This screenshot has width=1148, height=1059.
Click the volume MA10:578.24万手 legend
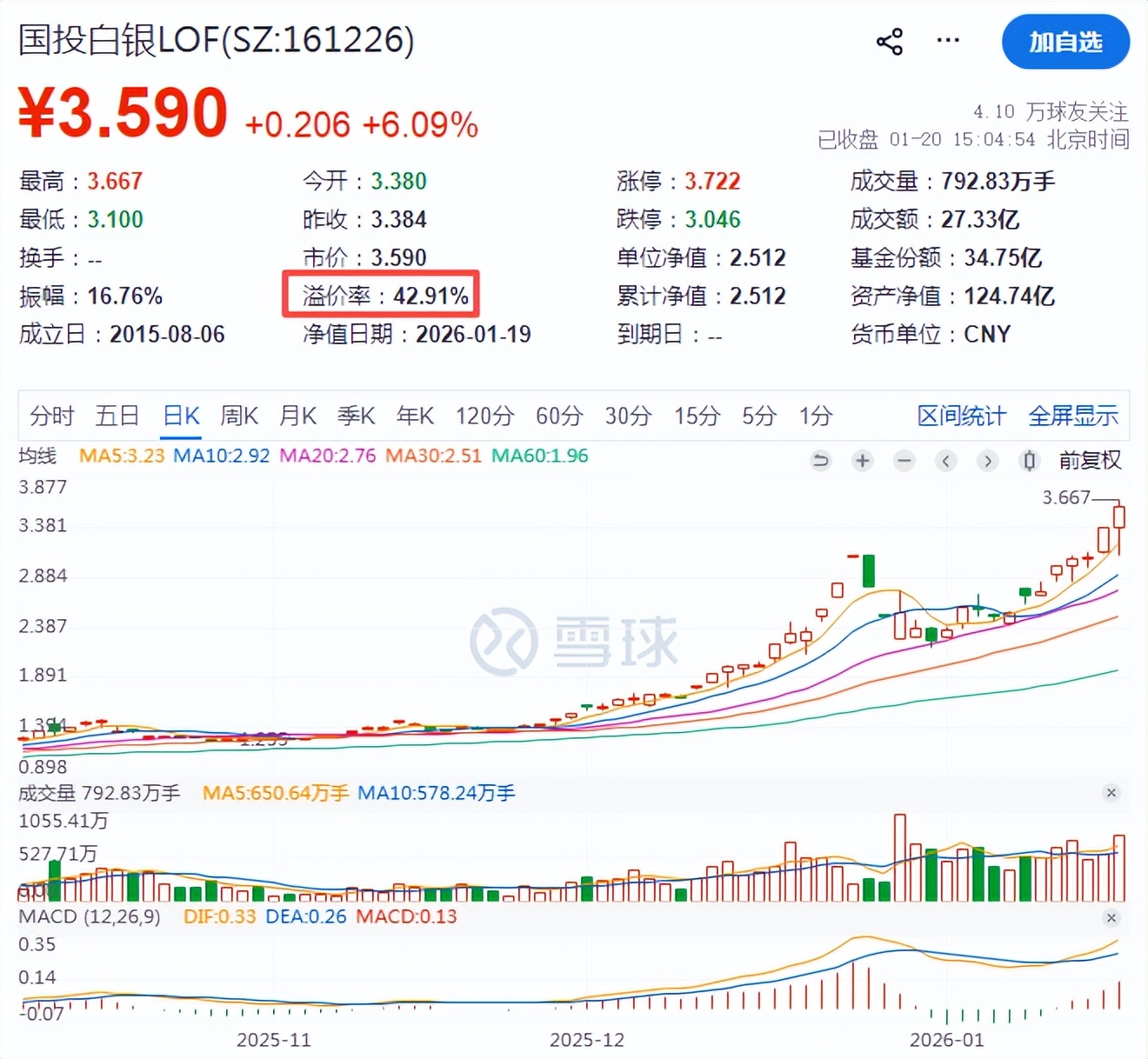(437, 793)
